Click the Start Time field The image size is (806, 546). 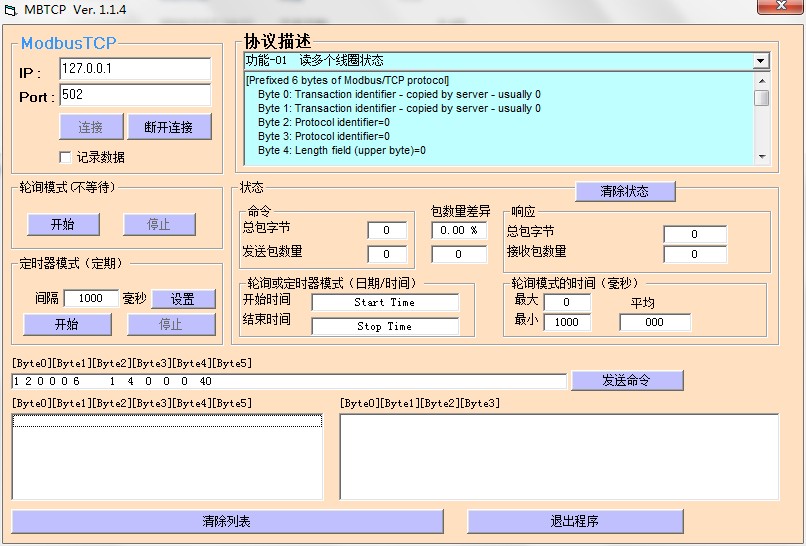385,302
